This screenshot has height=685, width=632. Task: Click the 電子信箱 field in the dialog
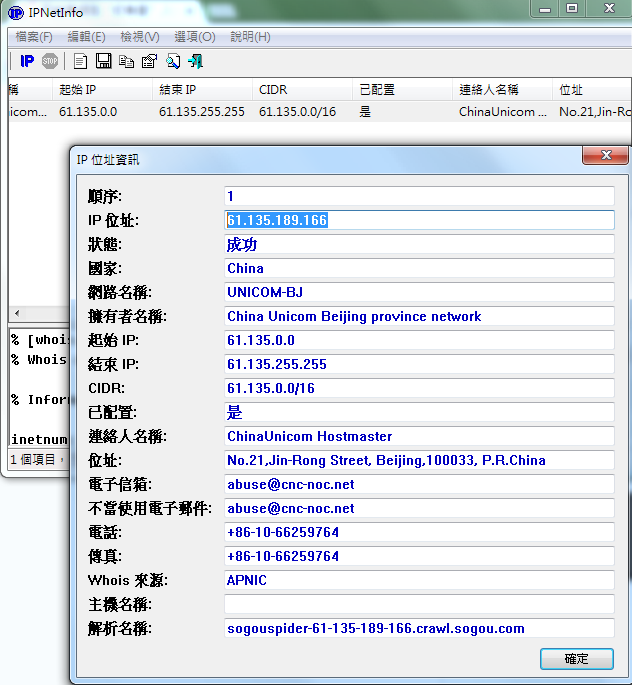pos(419,484)
